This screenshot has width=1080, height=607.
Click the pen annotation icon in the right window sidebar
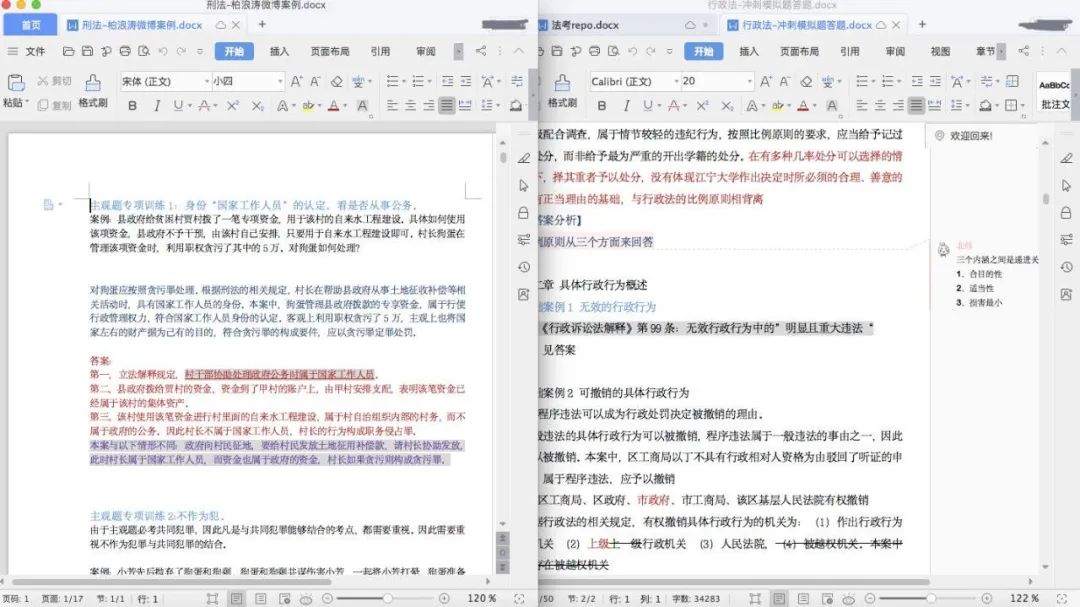(x=1066, y=158)
